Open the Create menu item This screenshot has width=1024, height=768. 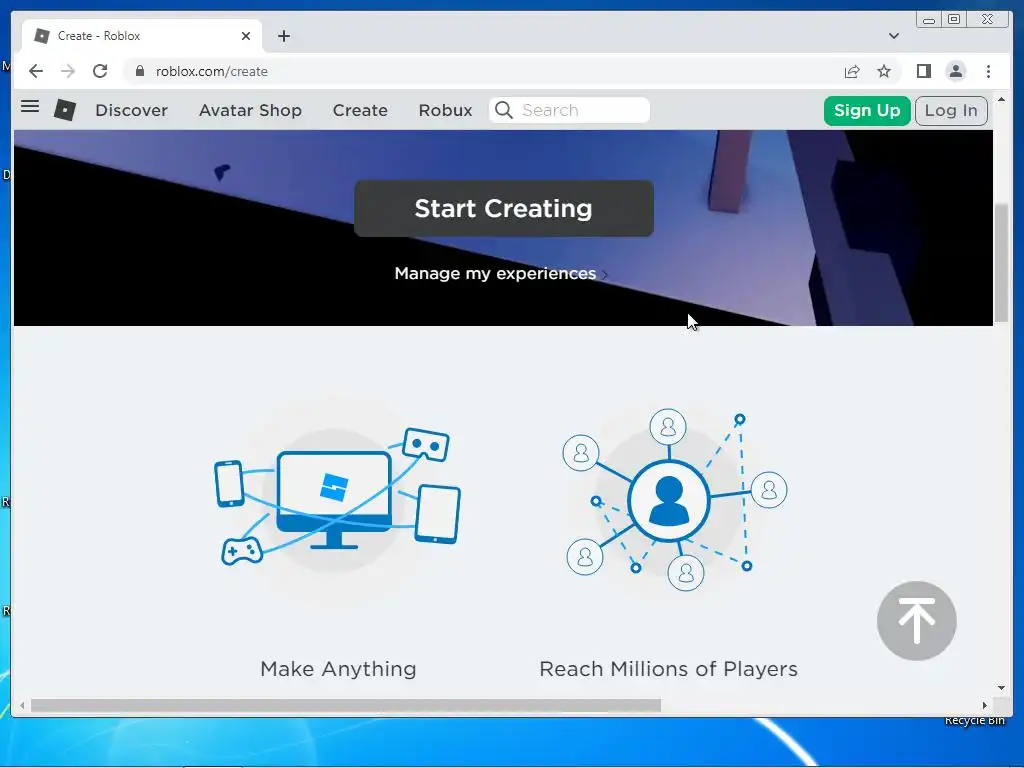click(360, 110)
